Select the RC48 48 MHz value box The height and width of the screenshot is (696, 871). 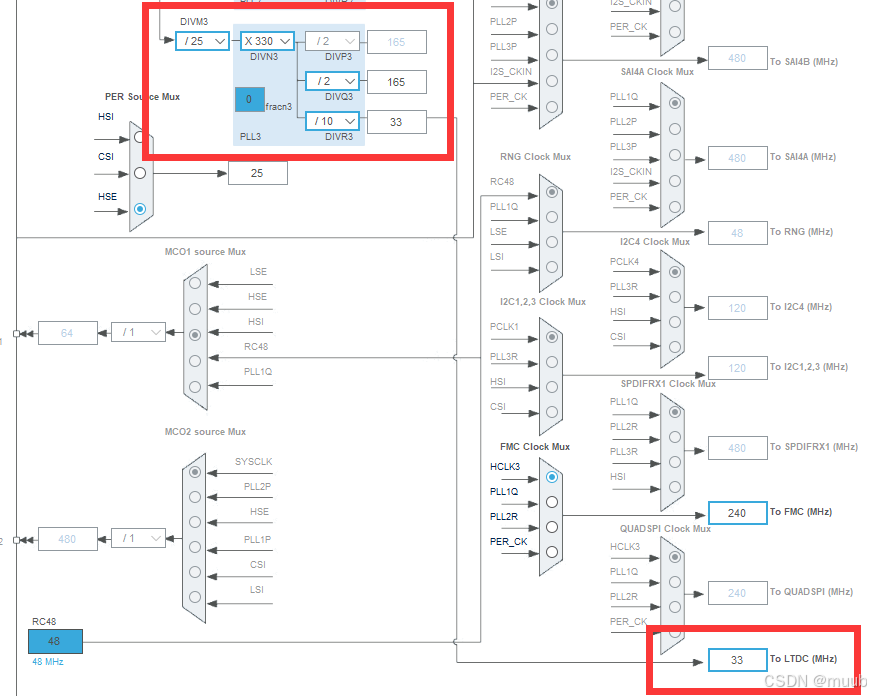[54, 643]
